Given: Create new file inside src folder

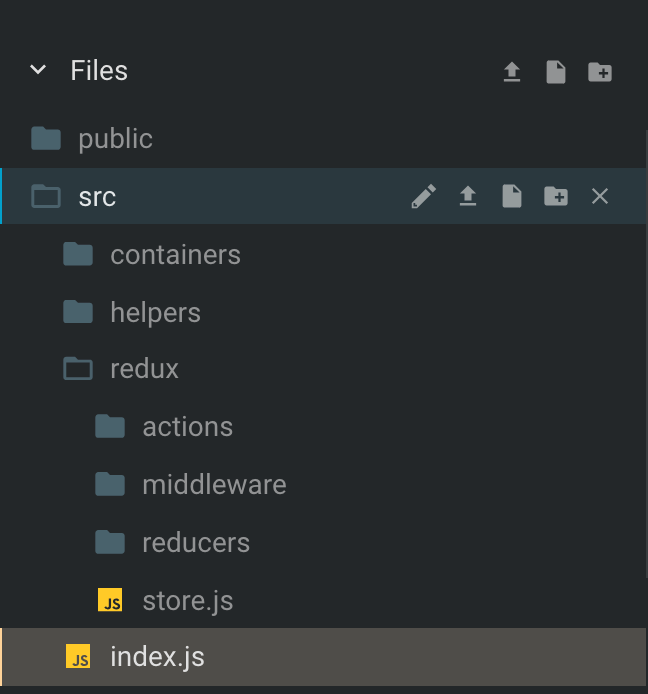Looking at the screenshot, I should [512, 196].
